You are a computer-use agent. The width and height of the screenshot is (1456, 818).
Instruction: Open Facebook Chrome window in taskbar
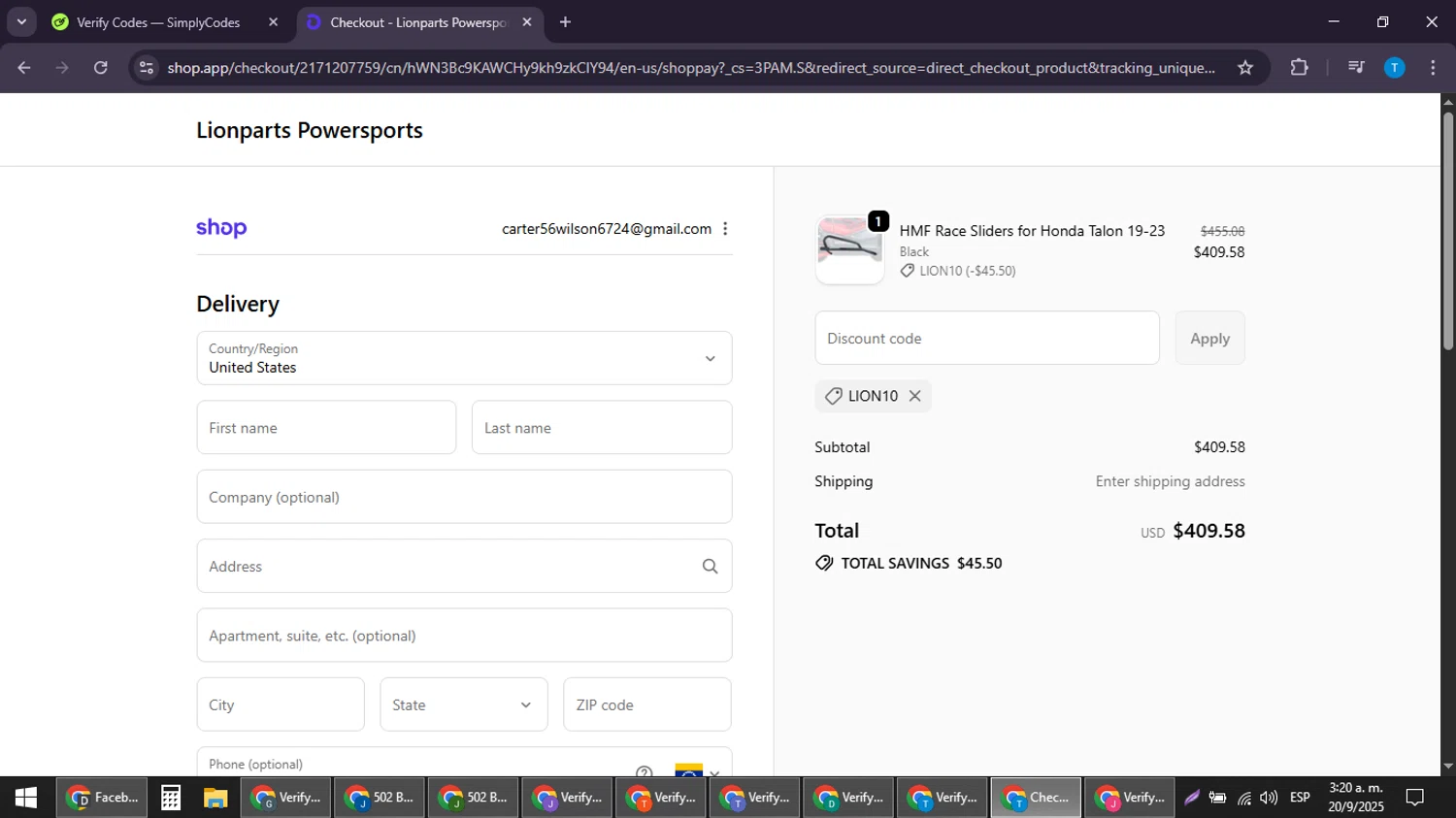click(x=102, y=798)
